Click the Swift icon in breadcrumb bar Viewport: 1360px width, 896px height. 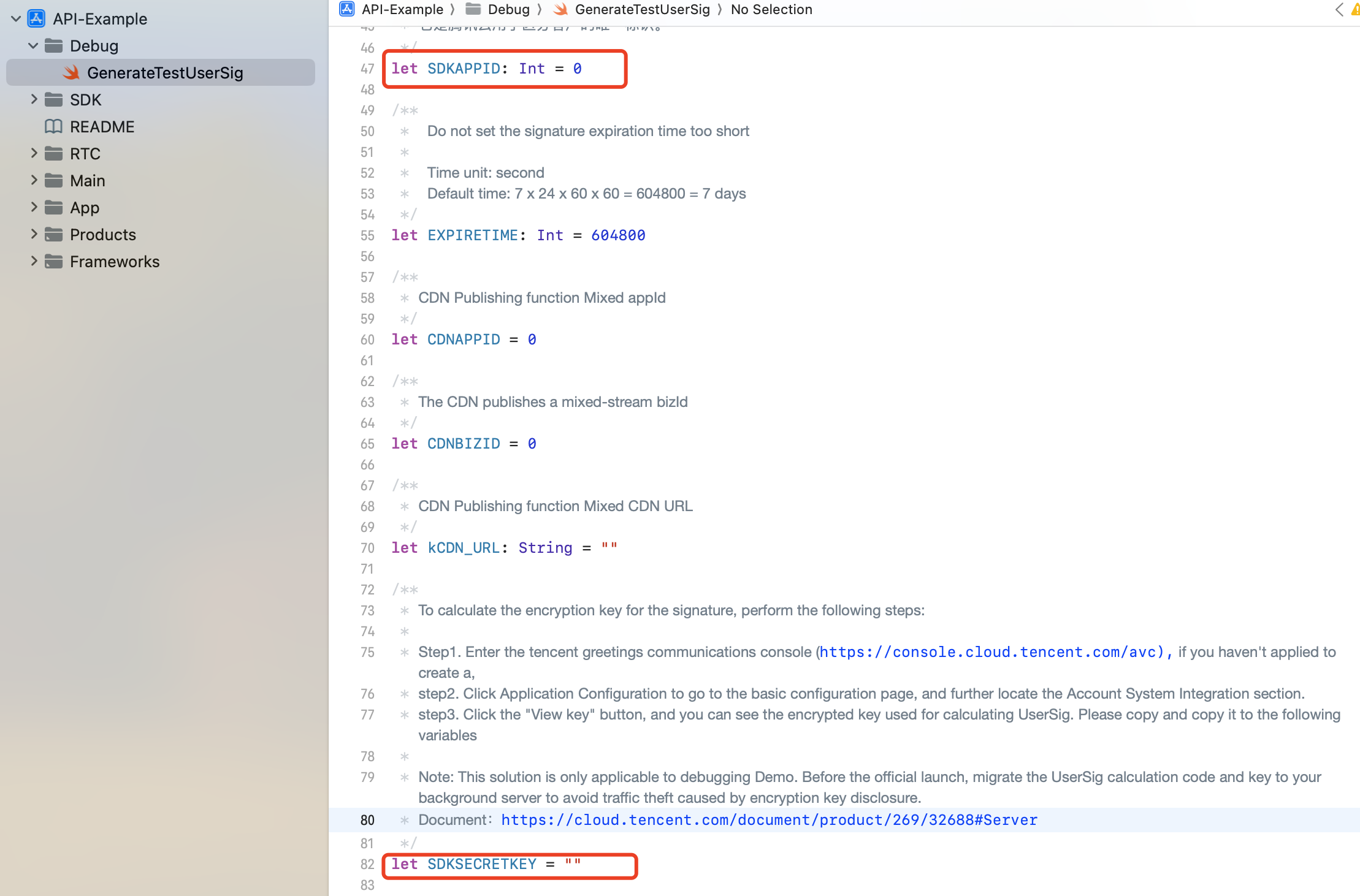coord(560,9)
